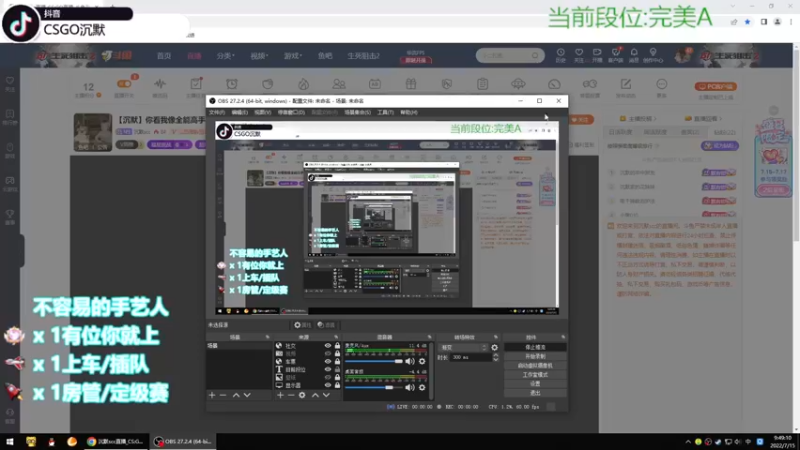Image resolution: width=800 pixels, height=450 pixels.
Task: Open the scene transition type dropdown
Action: click(463, 347)
